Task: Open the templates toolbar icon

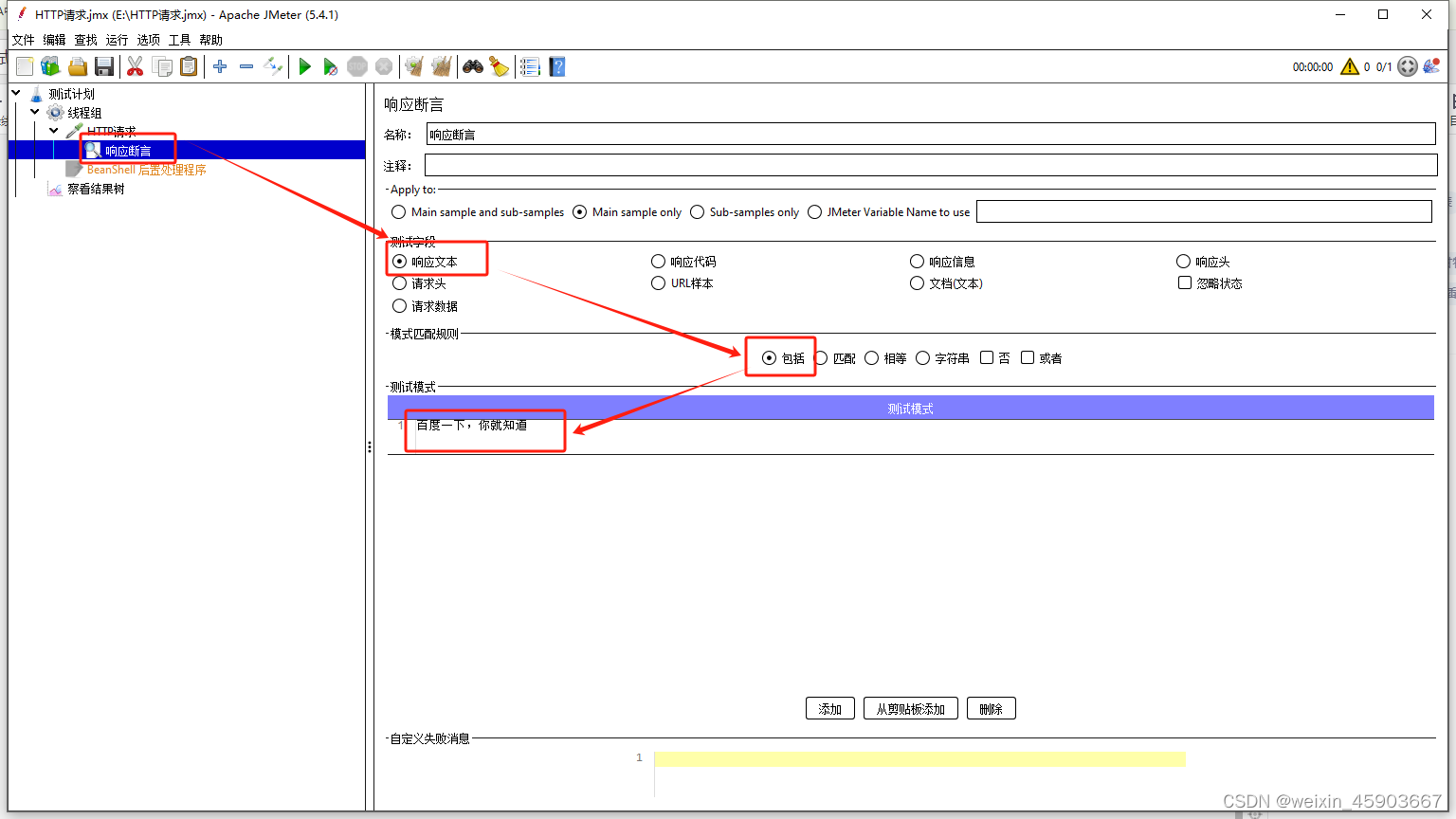Action: 50,66
